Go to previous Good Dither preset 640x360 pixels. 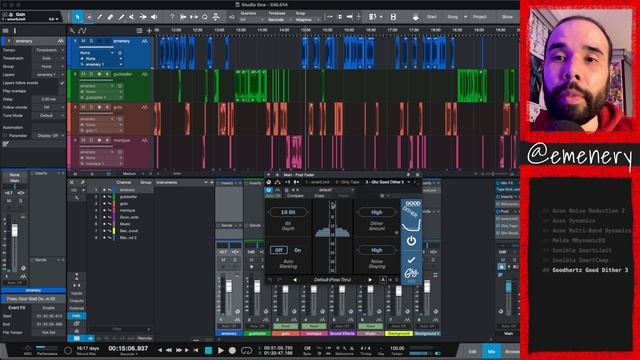point(295,280)
